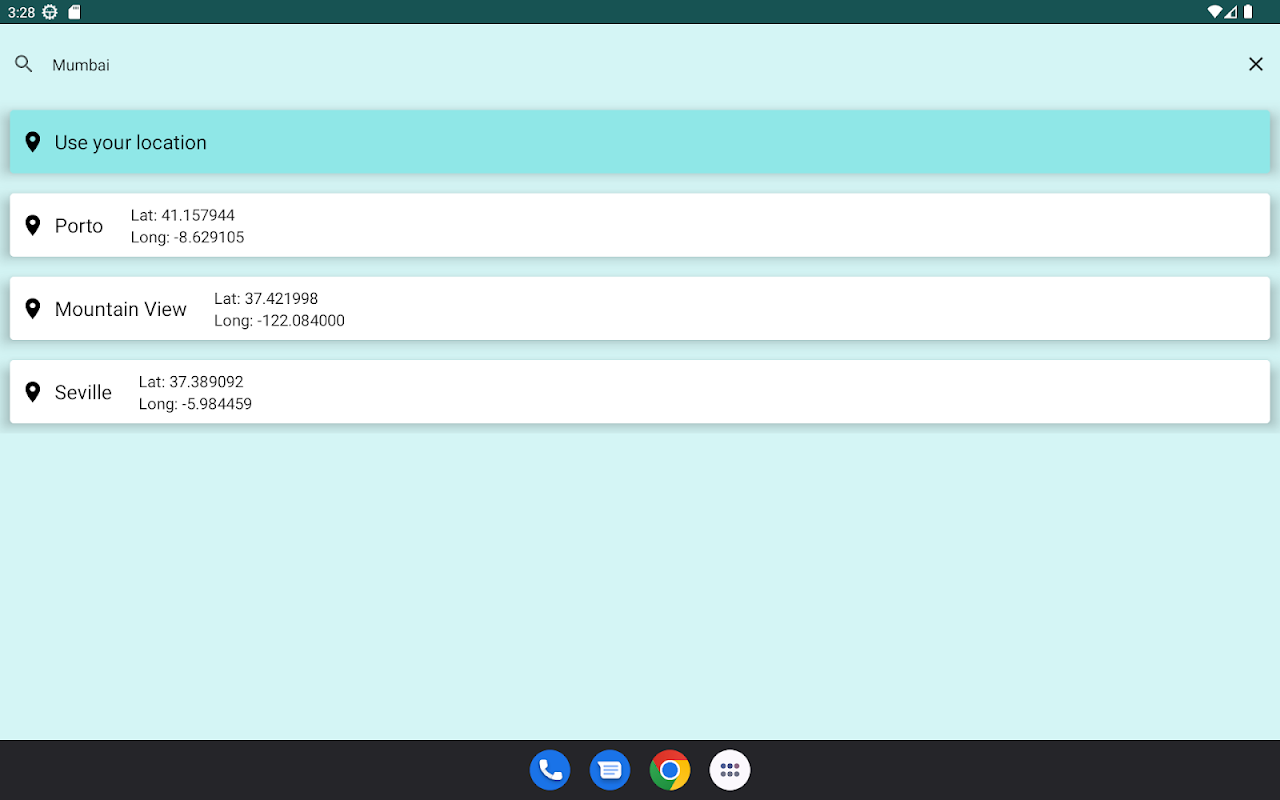Select Seville longitude -5.984459 text

click(196, 403)
